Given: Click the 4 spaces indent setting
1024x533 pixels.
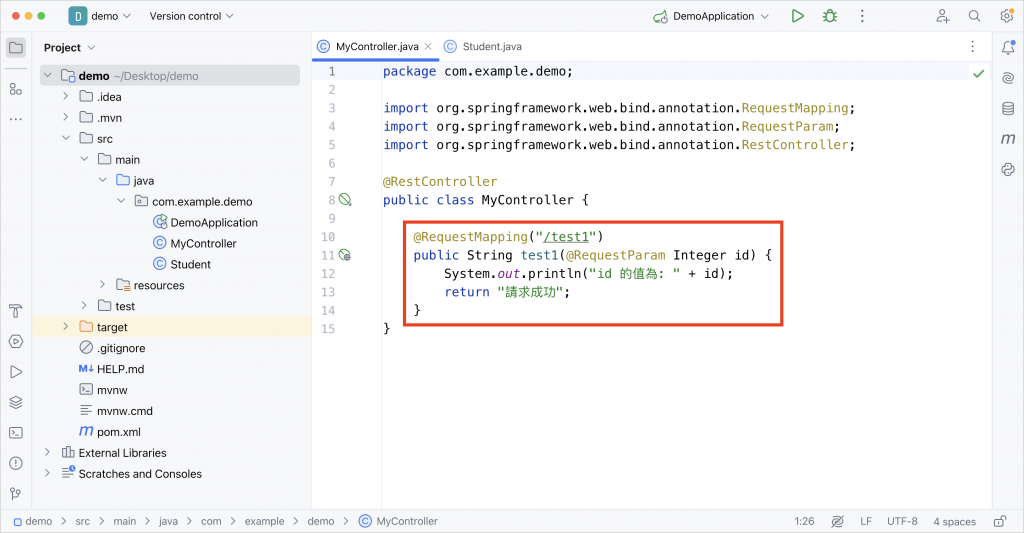Looking at the screenshot, I should [954, 521].
